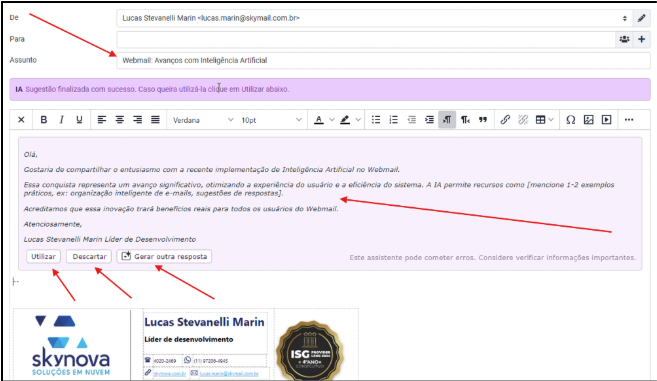Click the Assunto subject input field
This screenshot has width=657, height=381.
click(x=383, y=60)
